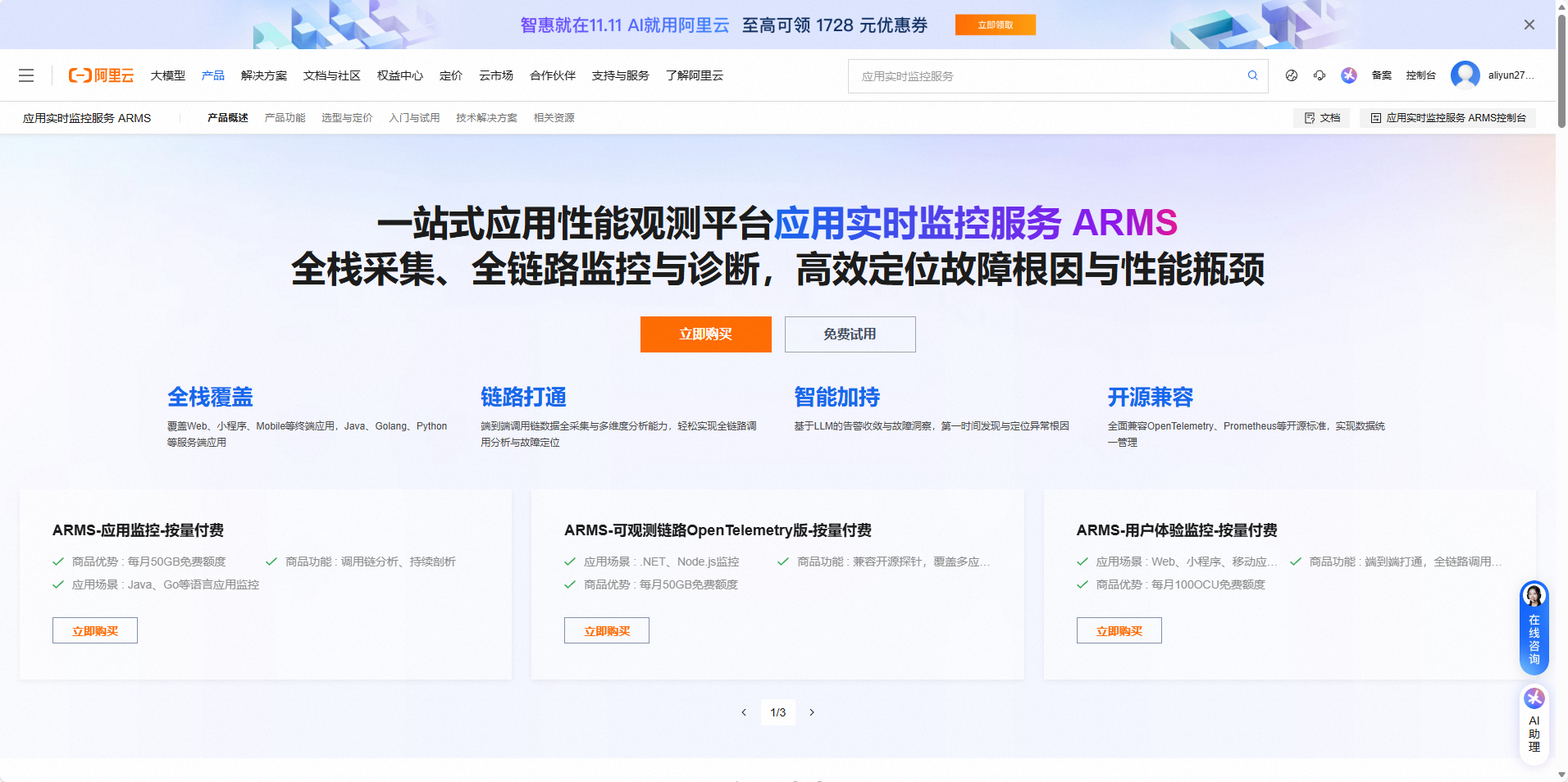Viewport: 1568px width, 782px height.
Task: Click the orange 立即购买 hero button
Action: 706,334
